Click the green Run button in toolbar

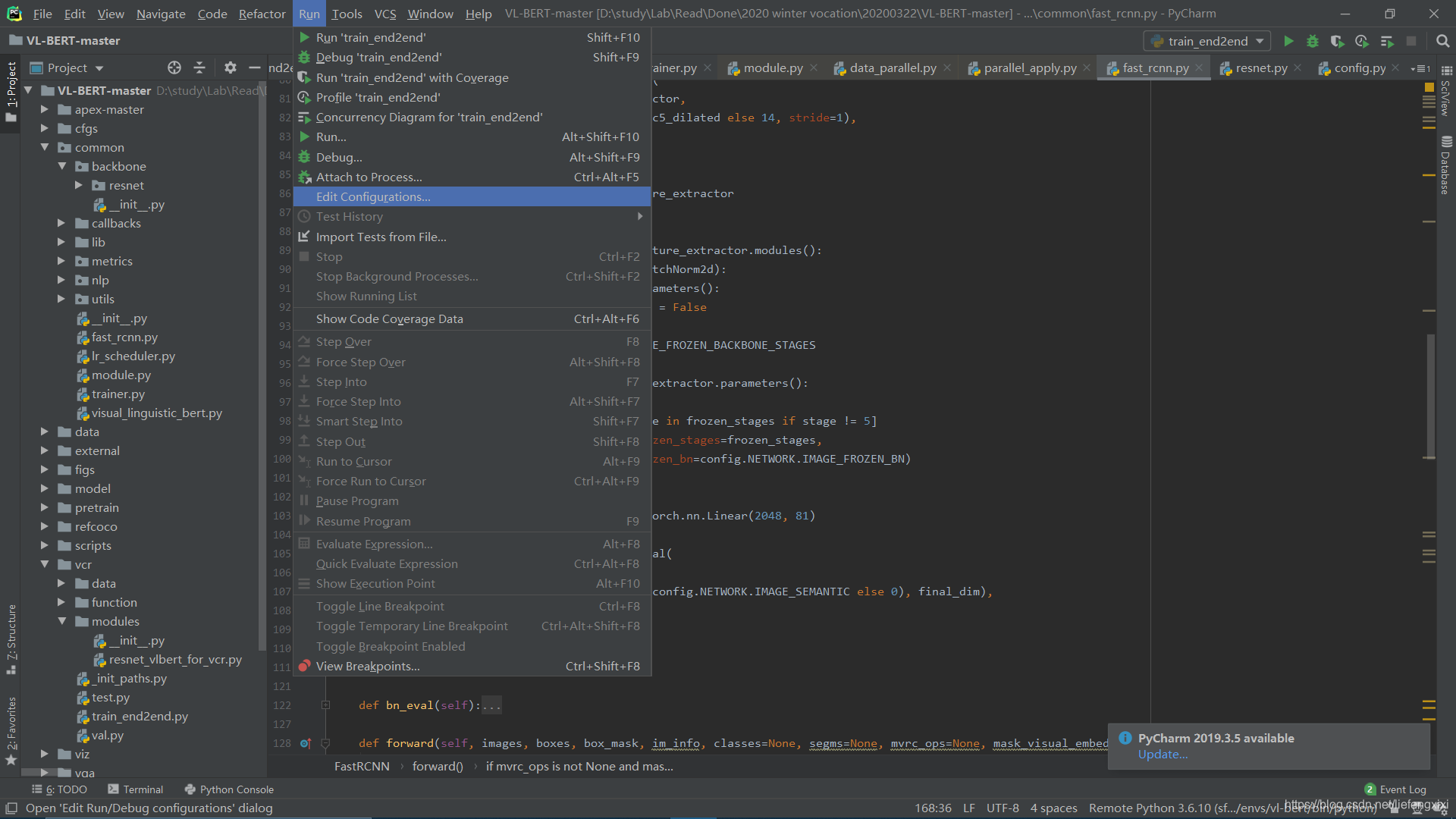tap(1288, 41)
